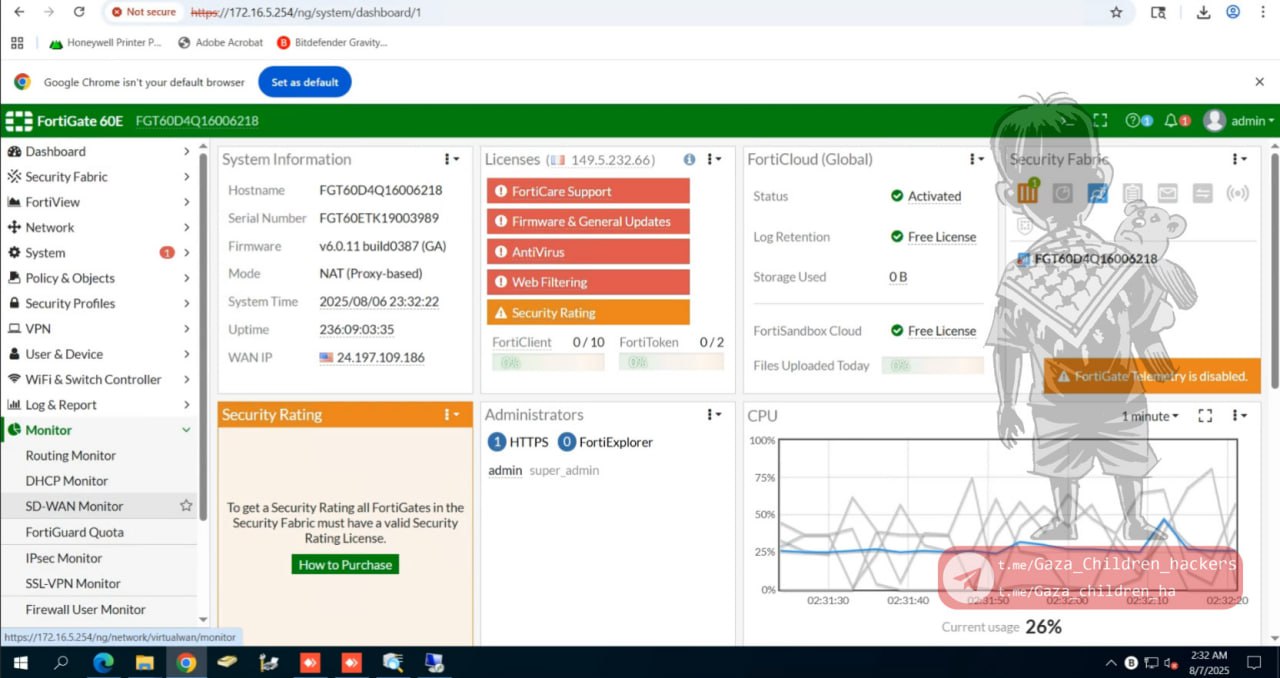Image resolution: width=1280 pixels, height=678 pixels.
Task: Click the FortiCare Support license bar
Action: pos(588,191)
